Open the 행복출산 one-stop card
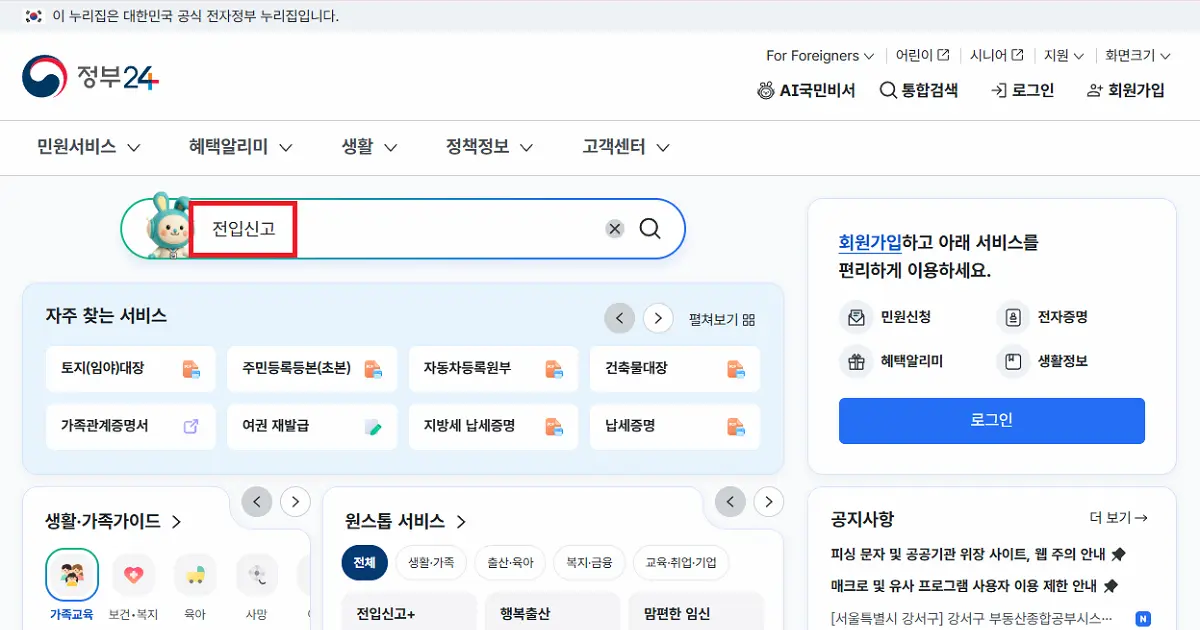Screen dimensions: 1200x630 click(x=552, y=612)
